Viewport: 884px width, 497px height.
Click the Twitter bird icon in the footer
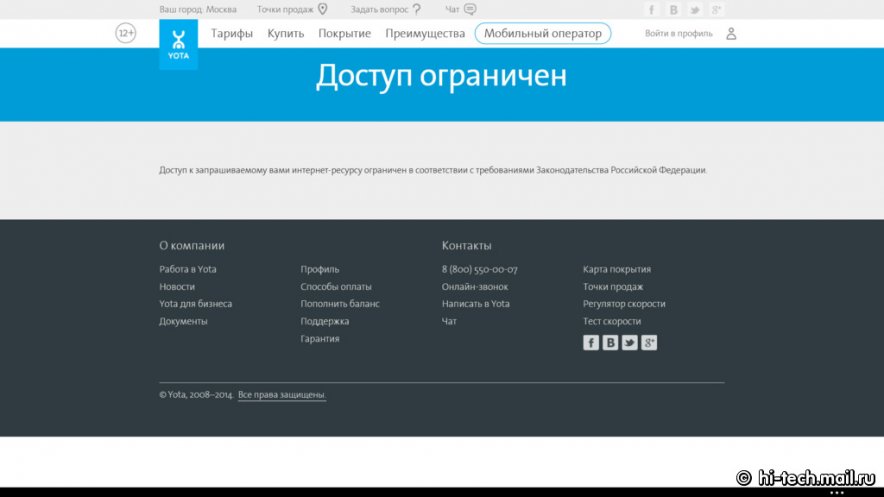pyautogui.click(x=630, y=343)
